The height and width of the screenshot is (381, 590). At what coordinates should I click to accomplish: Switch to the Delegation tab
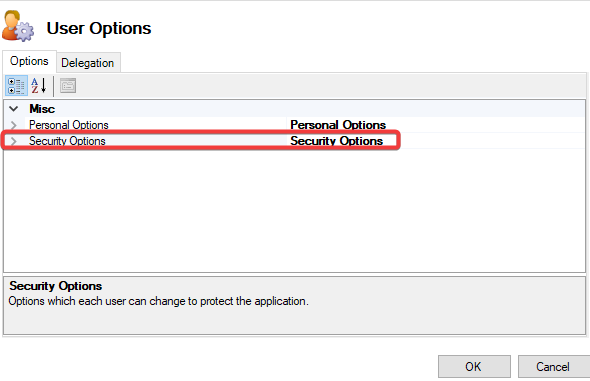tap(88, 63)
